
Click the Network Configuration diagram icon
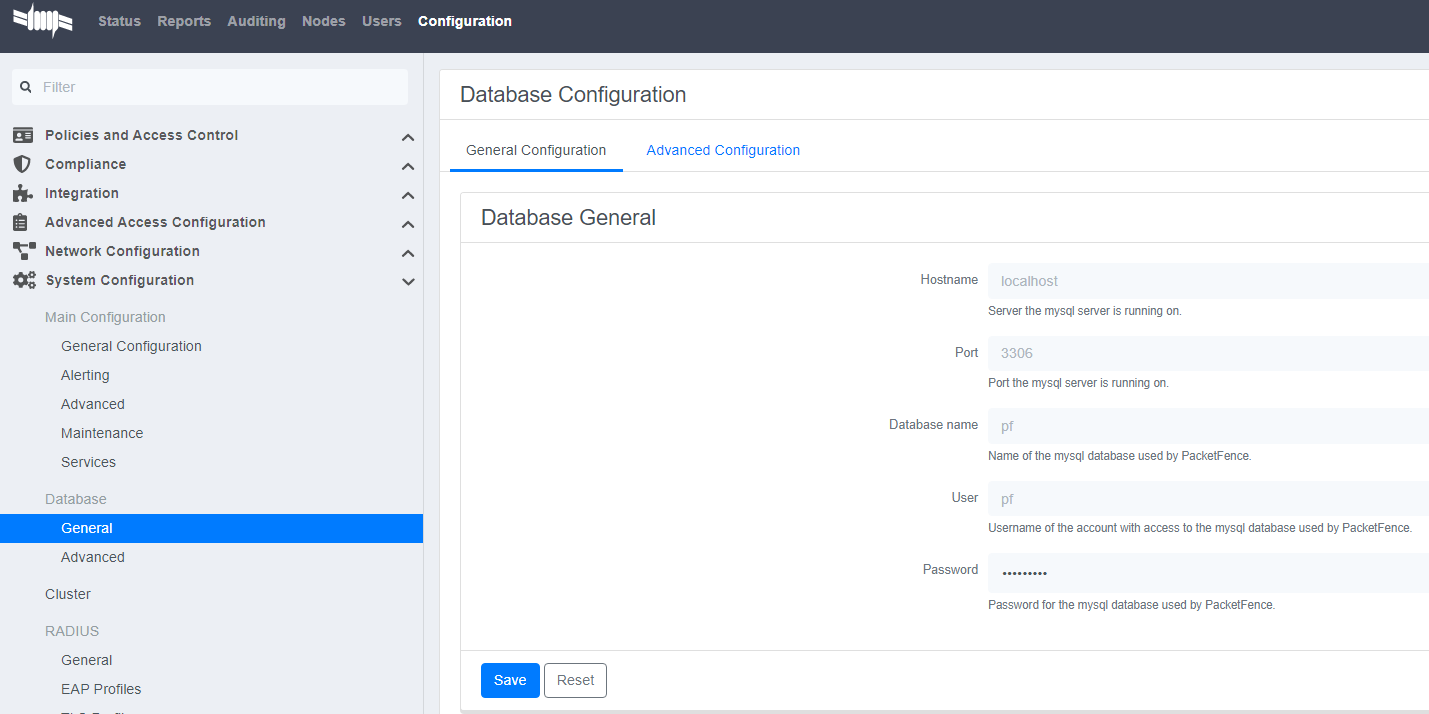click(23, 251)
